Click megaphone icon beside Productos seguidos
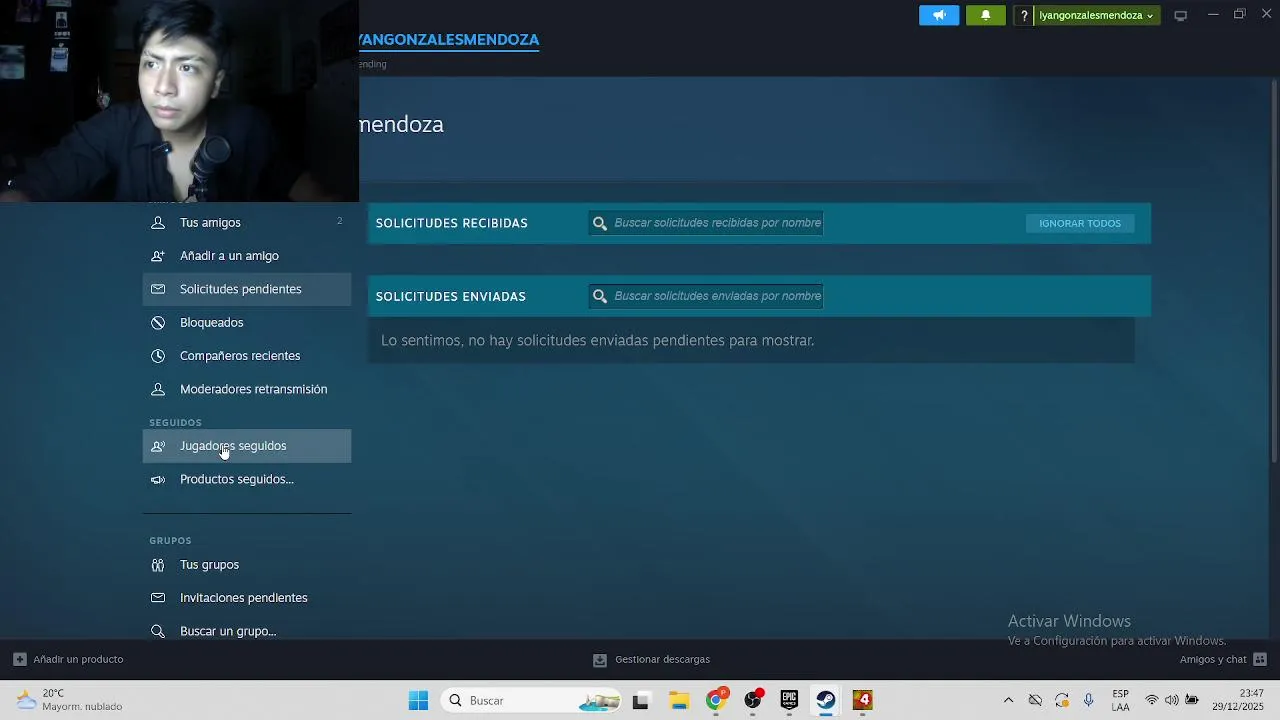 158,479
